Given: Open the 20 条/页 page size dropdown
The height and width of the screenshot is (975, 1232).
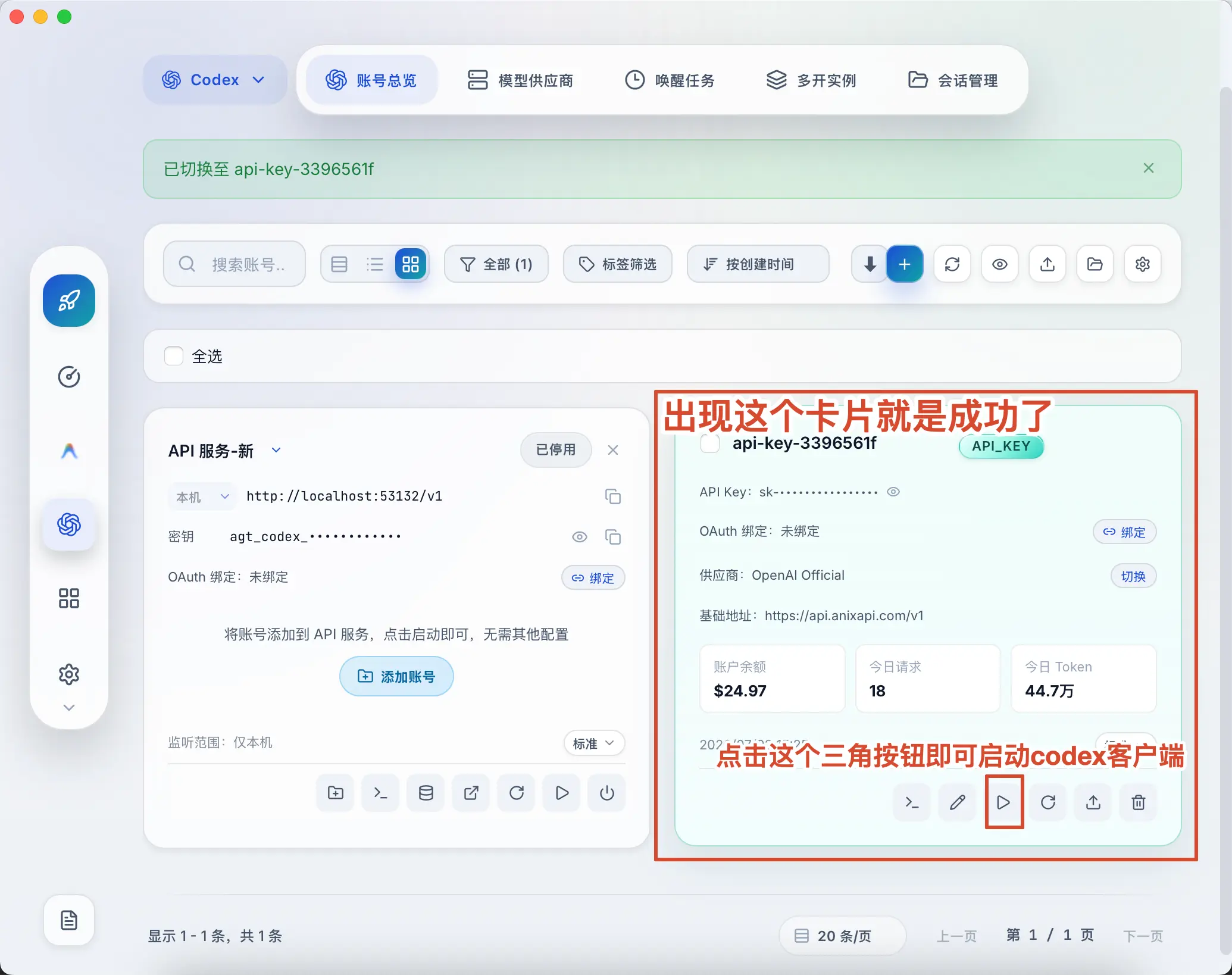Looking at the screenshot, I should (x=842, y=936).
